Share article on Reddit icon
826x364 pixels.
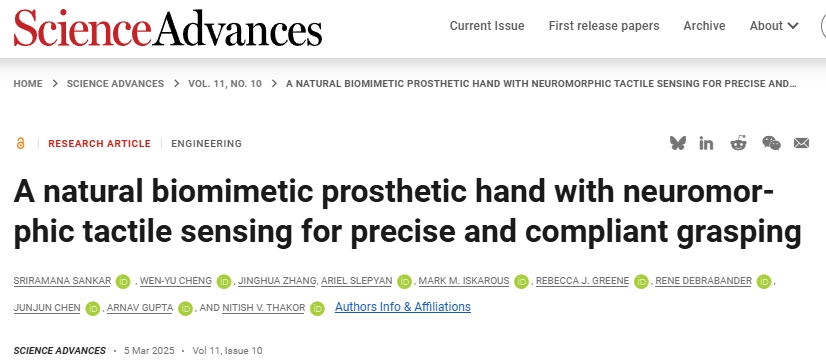click(739, 143)
